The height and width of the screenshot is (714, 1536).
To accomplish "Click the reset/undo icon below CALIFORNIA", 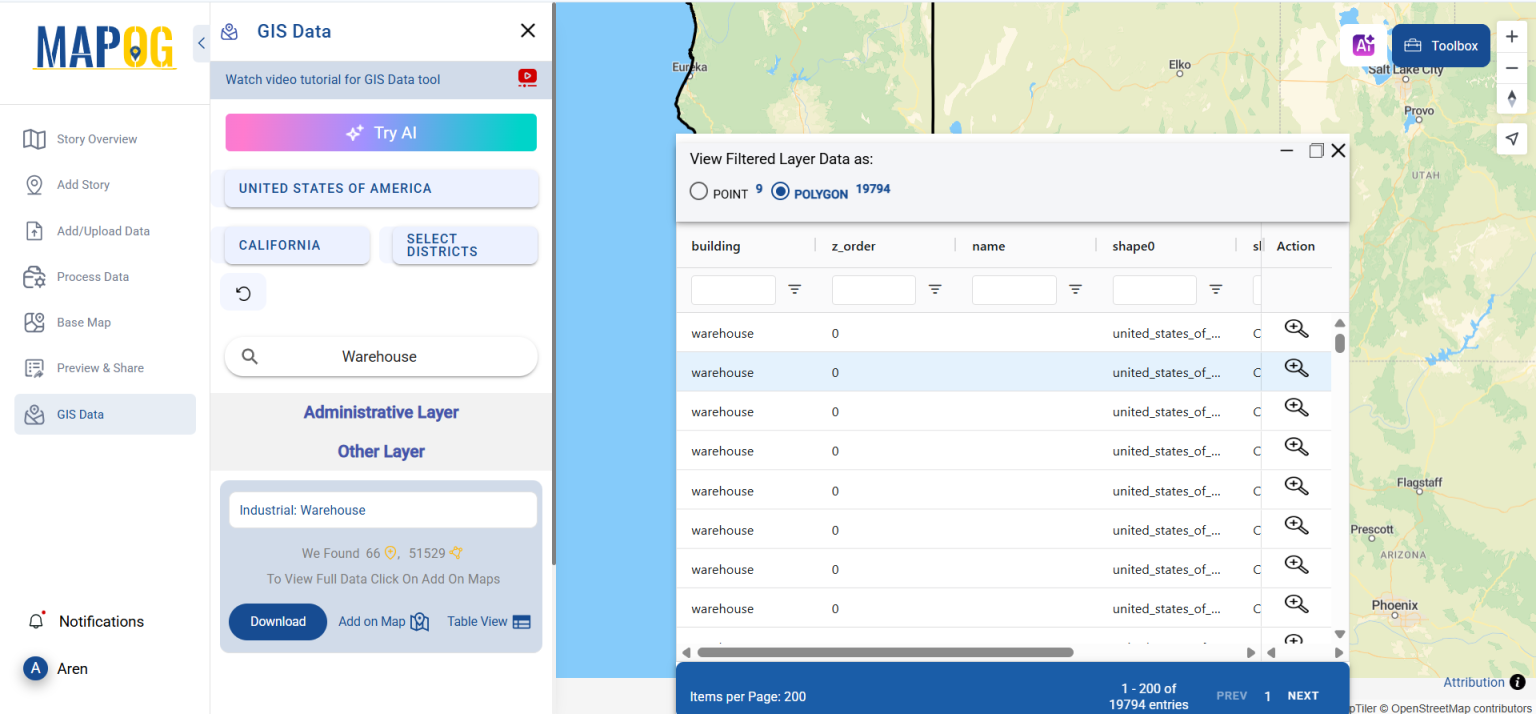I will tap(243, 292).
